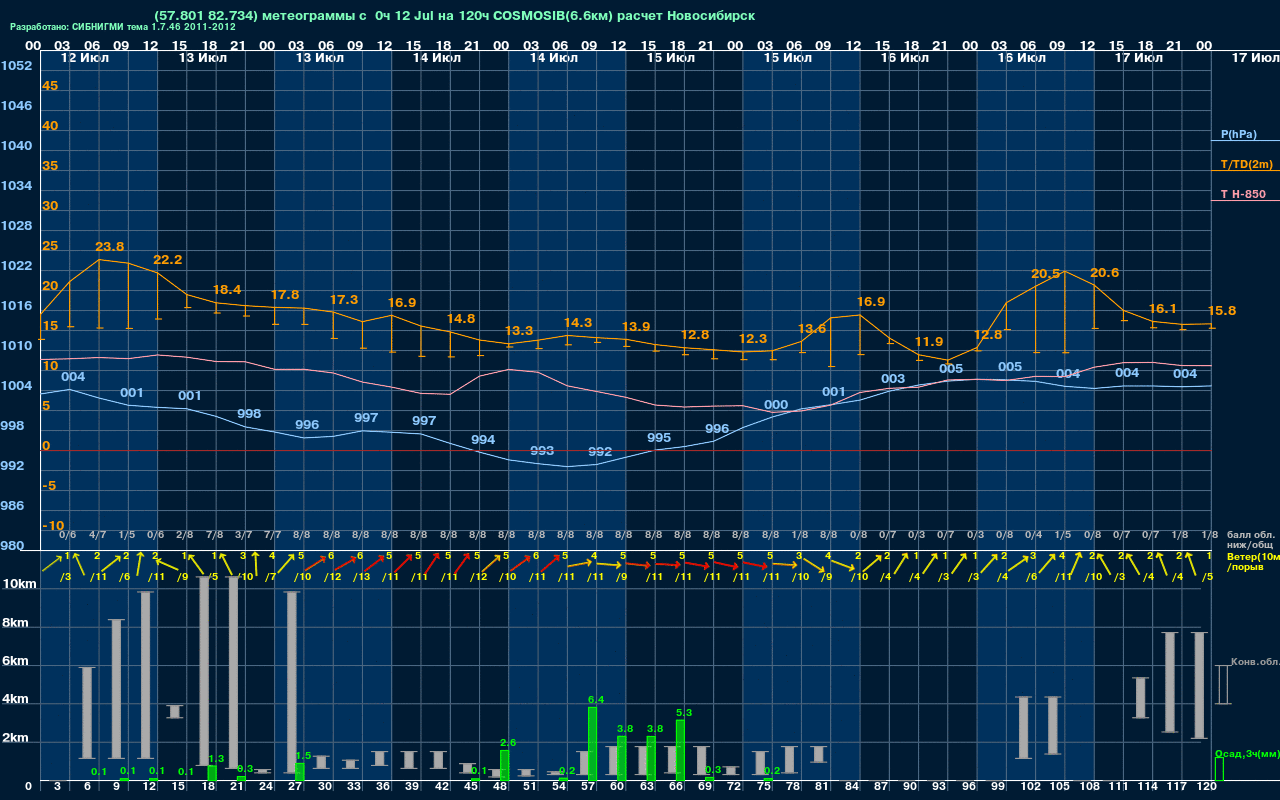
Task: Click the 1.5 precipitation value label
Action: [x=303, y=755]
